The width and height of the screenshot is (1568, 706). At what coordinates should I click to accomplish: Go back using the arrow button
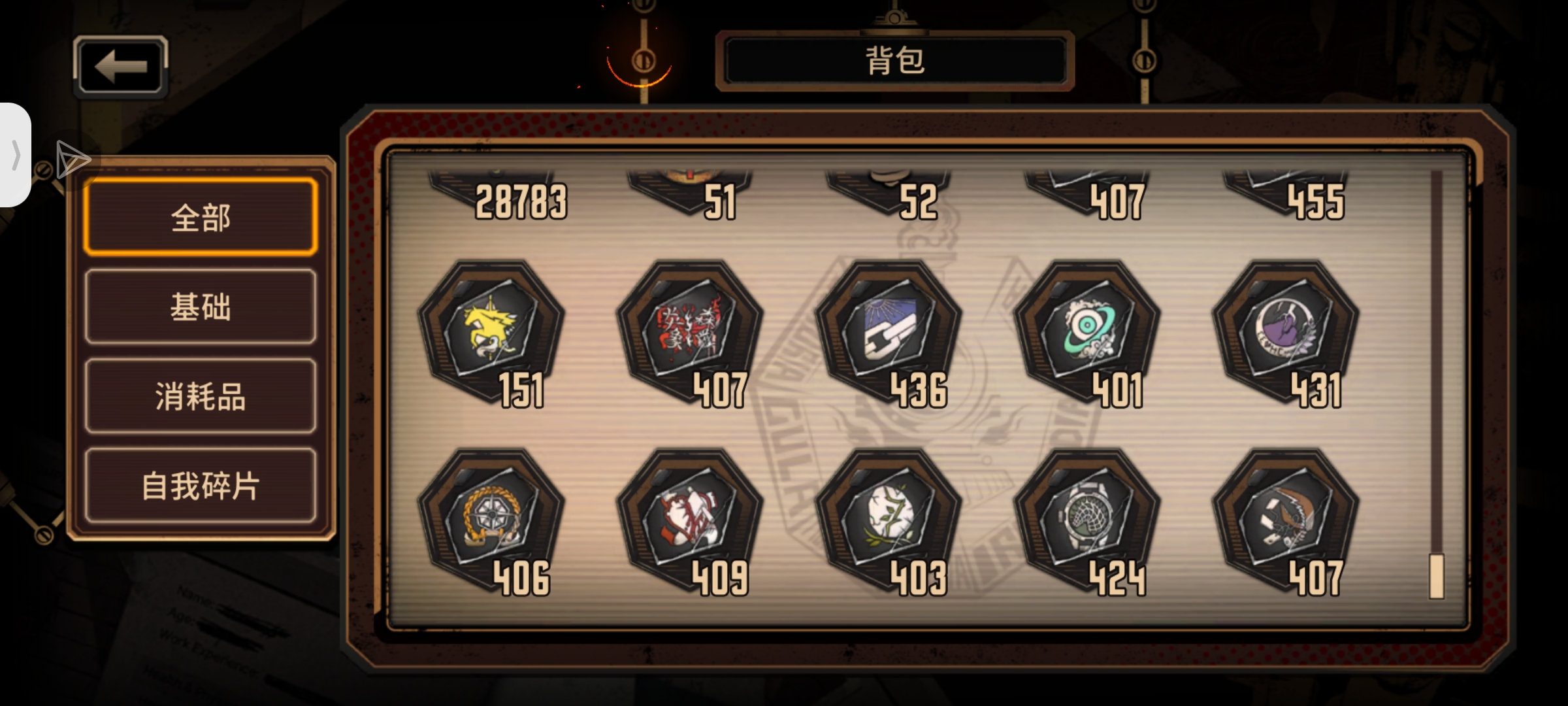pyautogui.click(x=121, y=67)
